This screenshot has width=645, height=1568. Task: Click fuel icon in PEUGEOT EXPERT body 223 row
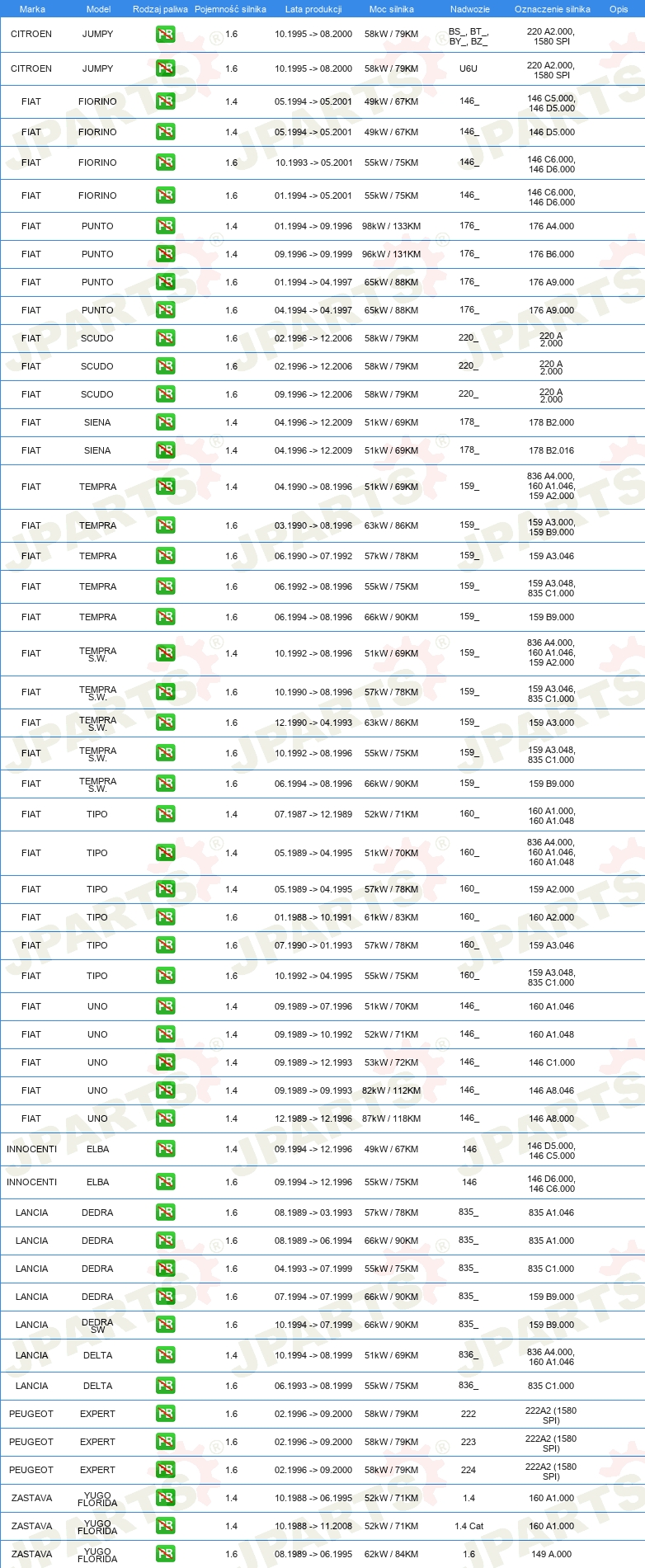point(165,1442)
